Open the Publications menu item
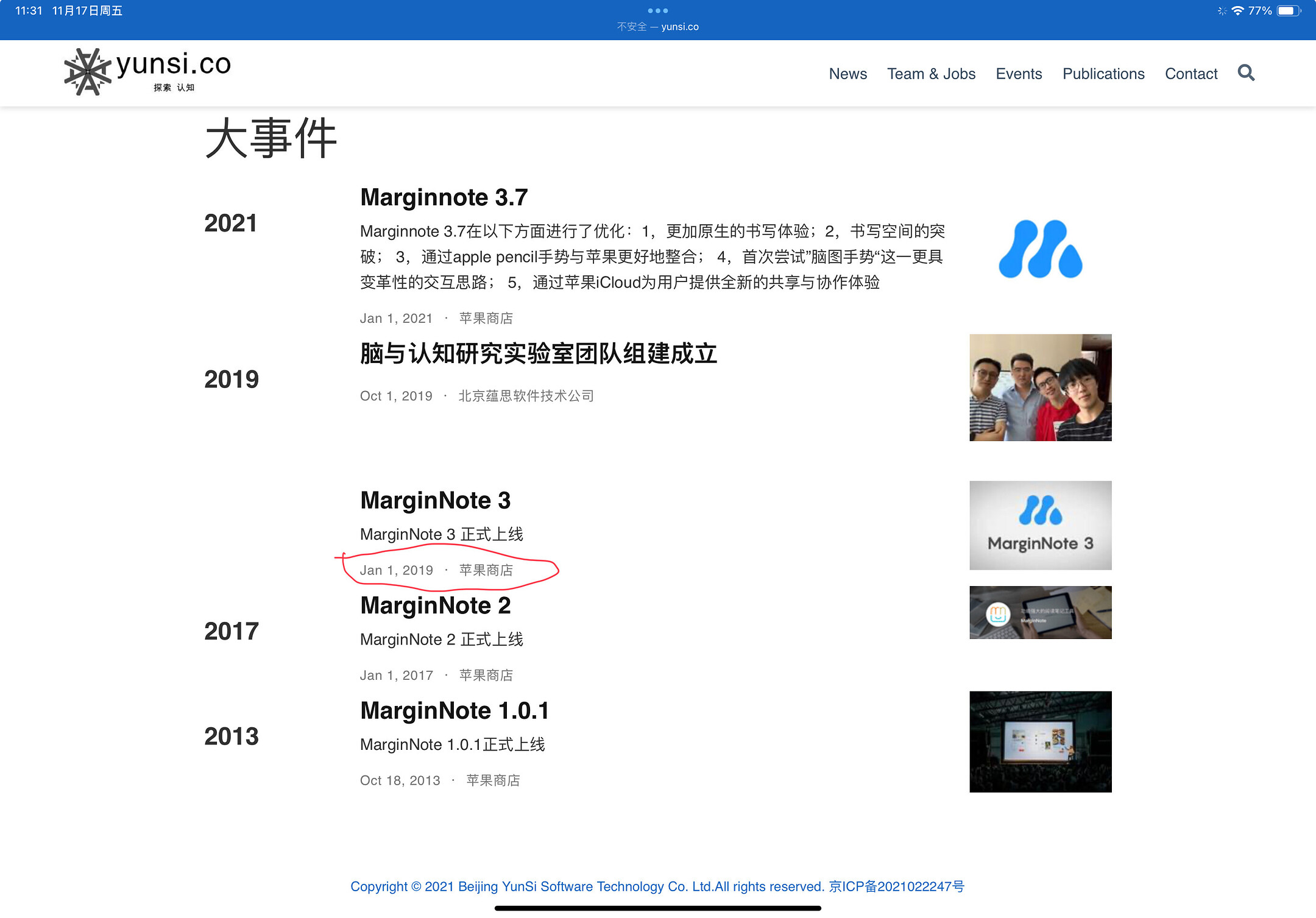 pyautogui.click(x=1103, y=73)
